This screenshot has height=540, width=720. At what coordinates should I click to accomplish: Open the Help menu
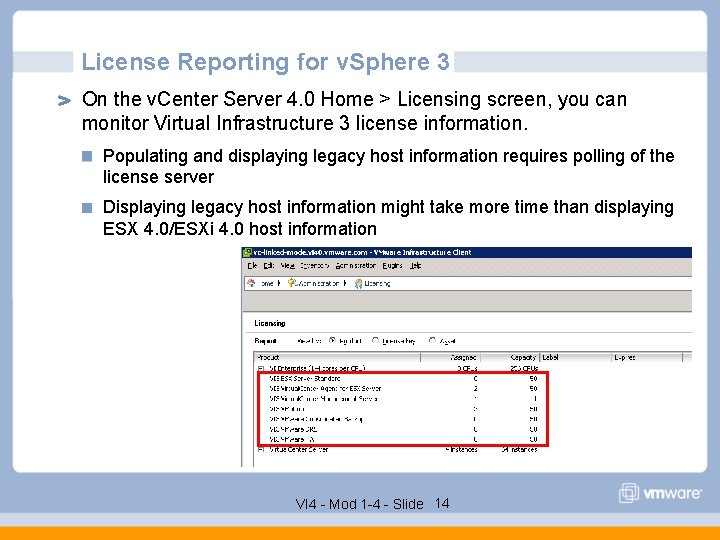(x=416, y=265)
